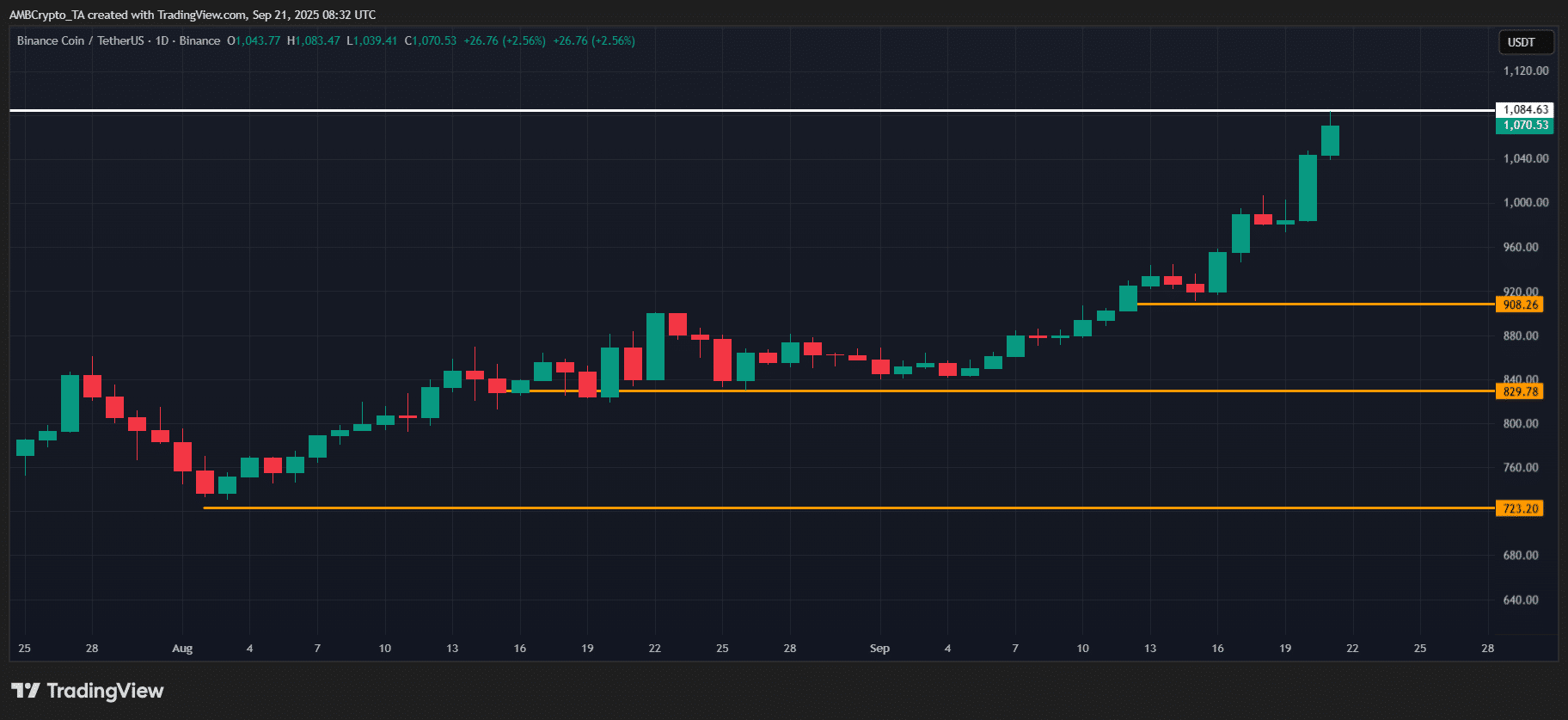Click the TradingView logo at bottom left
This screenshot has width=1568, height=720.
[87, 691]
